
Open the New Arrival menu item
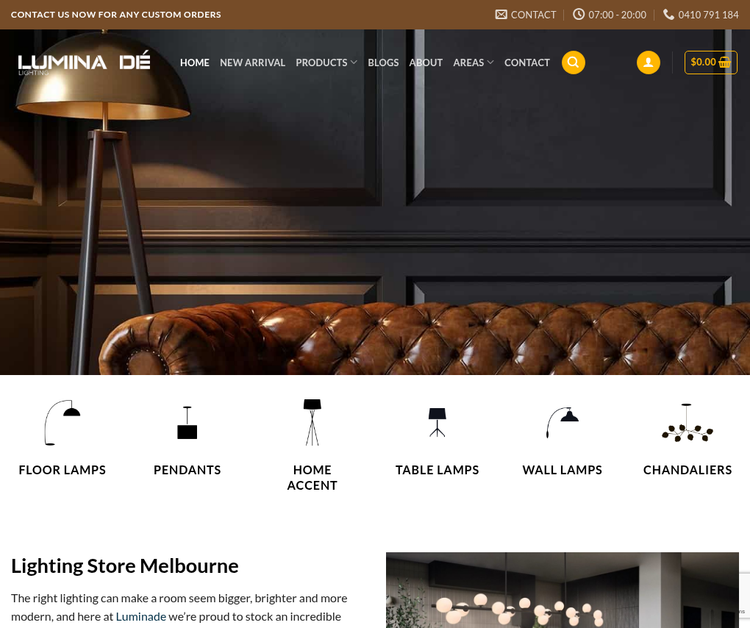[x=253, y=63]
